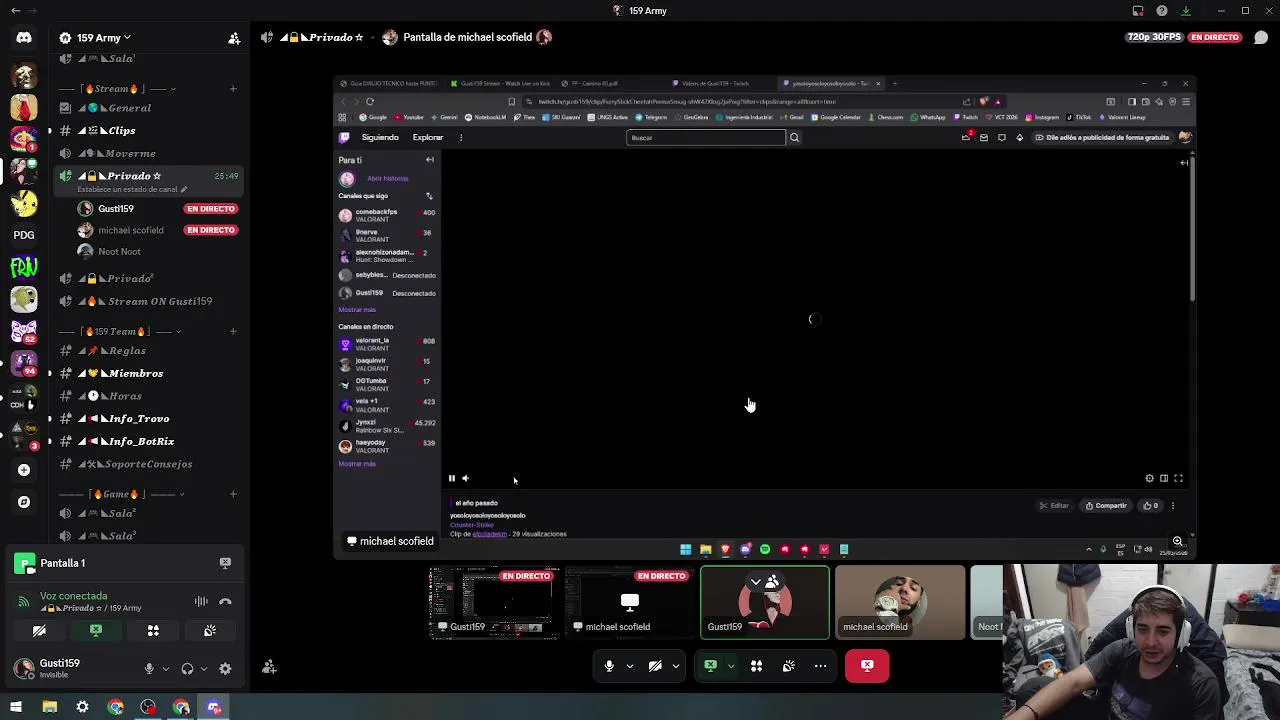Viewport: 1280px width, 720px height.
Task: Disconnect from voice with hang-up icon
Action: click(225, 601)
